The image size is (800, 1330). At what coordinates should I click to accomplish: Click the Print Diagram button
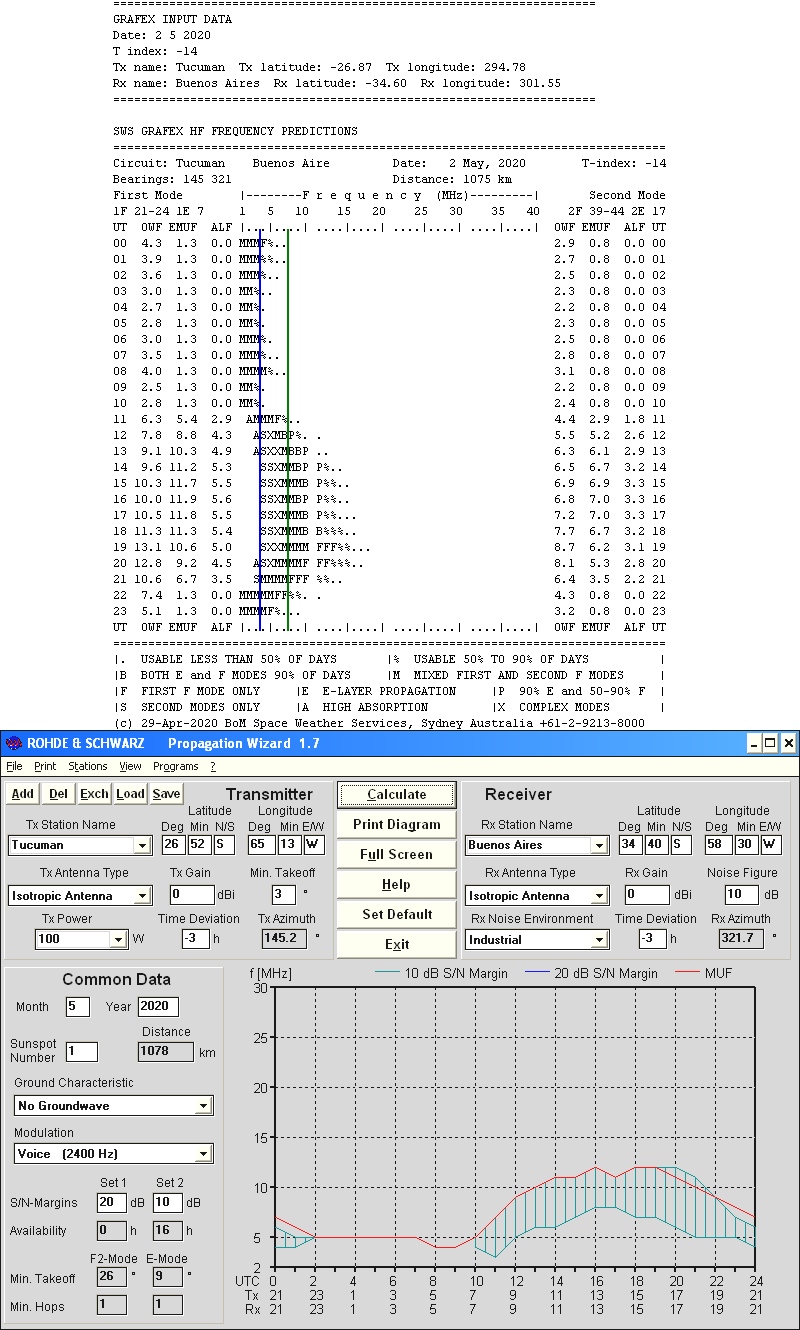tap(396, 825)
